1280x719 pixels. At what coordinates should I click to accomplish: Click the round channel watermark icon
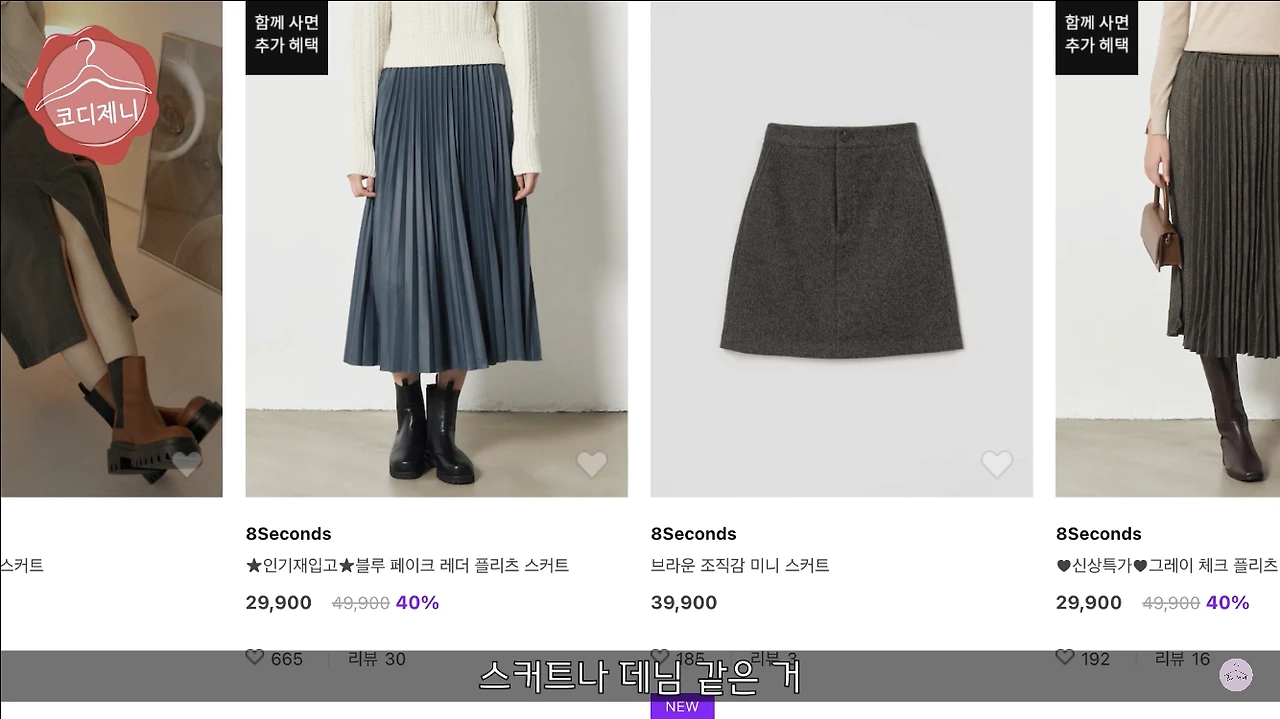click(1236, 675)
